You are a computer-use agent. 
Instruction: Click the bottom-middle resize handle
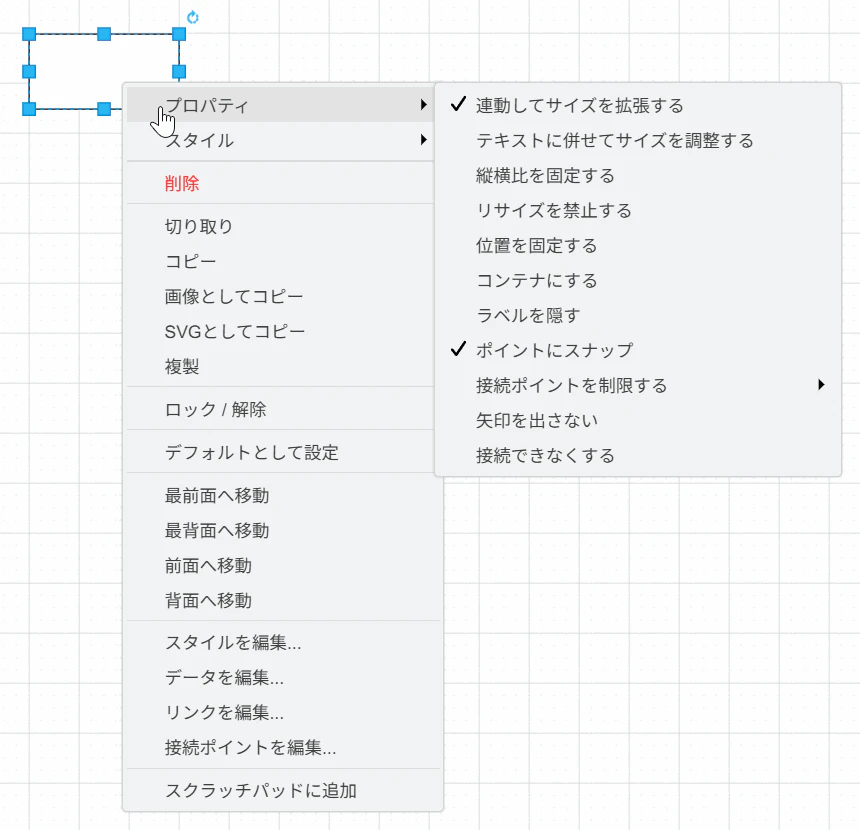coord(104,109)
